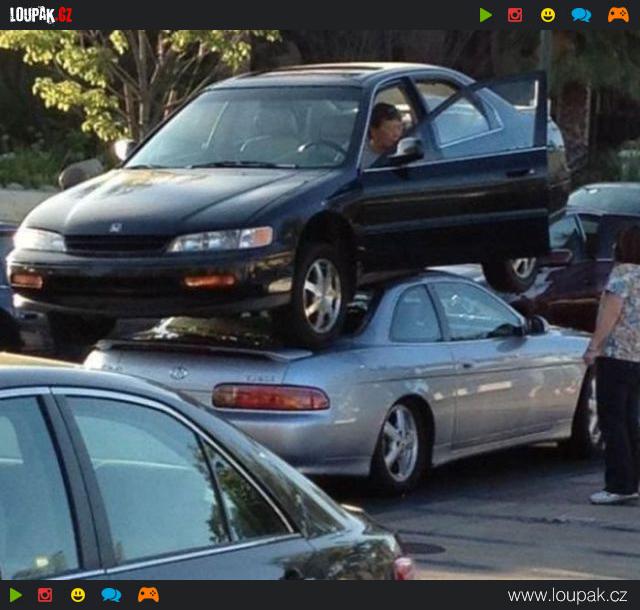This screenshot has height=610, width=640.
Task: Open the red Instagram icon in top bar
Action: tap(515, 15)
